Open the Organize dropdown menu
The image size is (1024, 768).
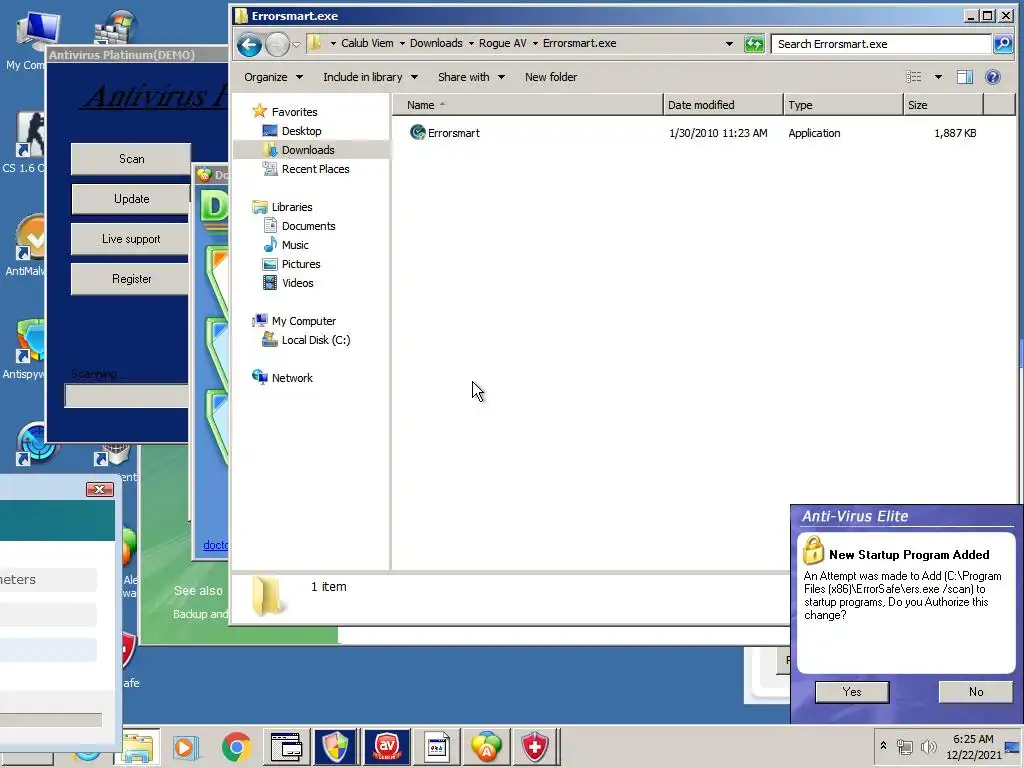coord(273,77)
